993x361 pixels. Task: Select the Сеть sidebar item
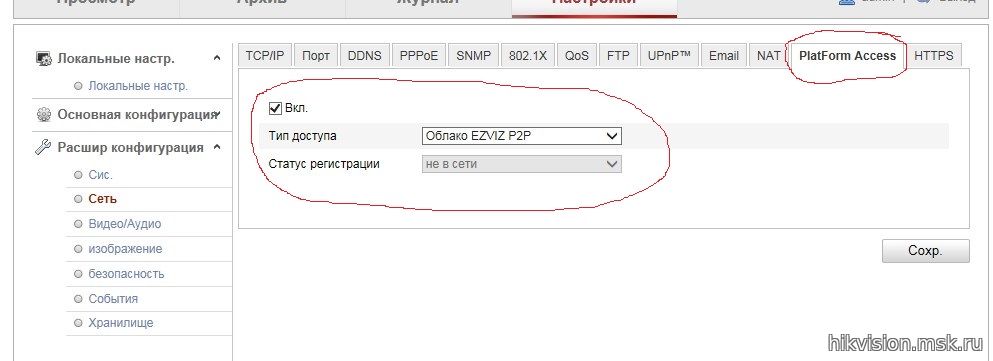tap(103, 199)
